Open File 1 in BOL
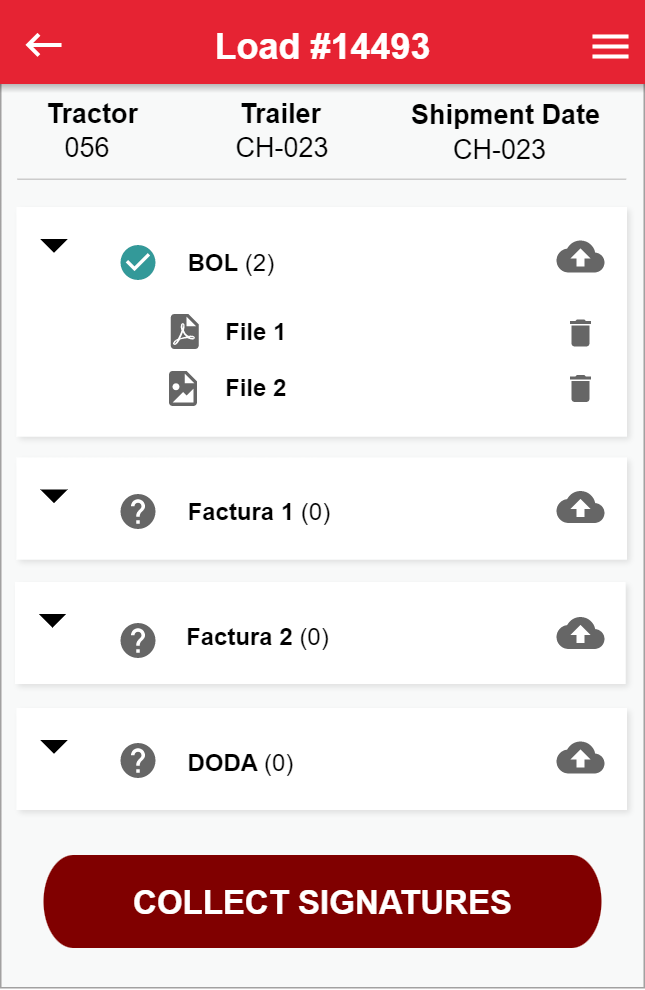645x990 pixels. click(x=255, y=332)
